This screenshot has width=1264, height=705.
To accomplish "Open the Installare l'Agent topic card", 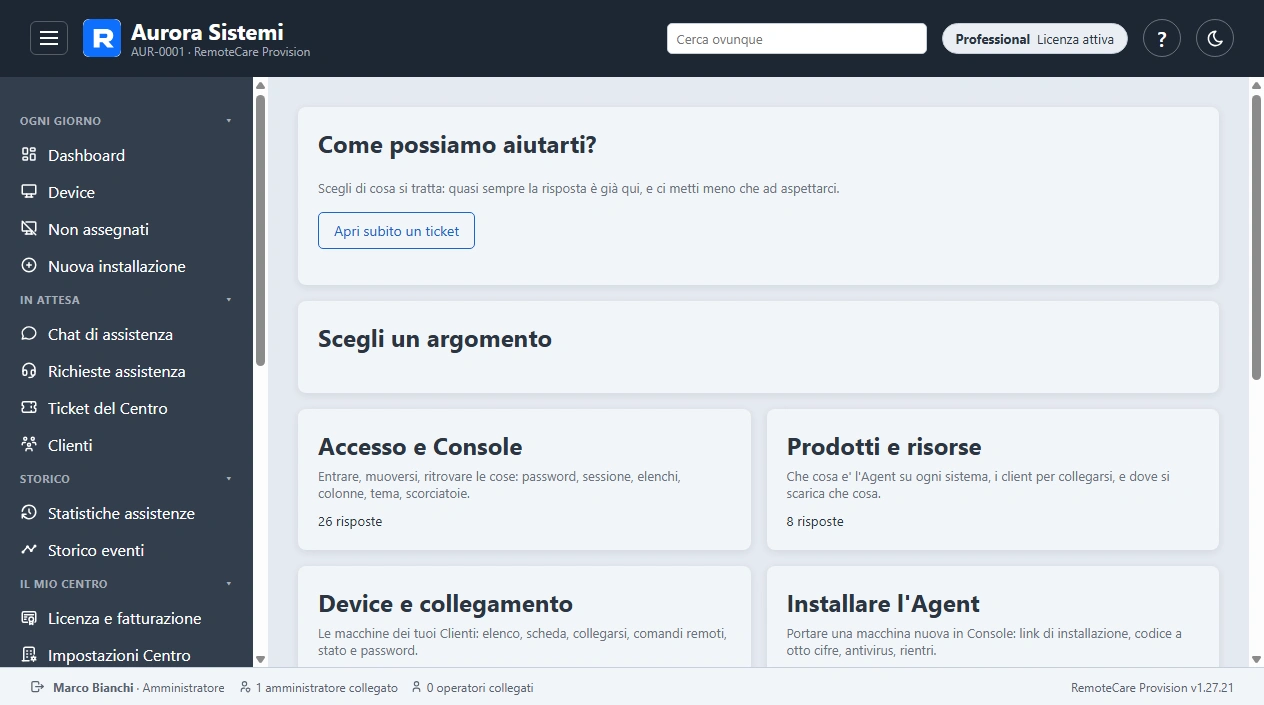I will click(x=993, y=617).
